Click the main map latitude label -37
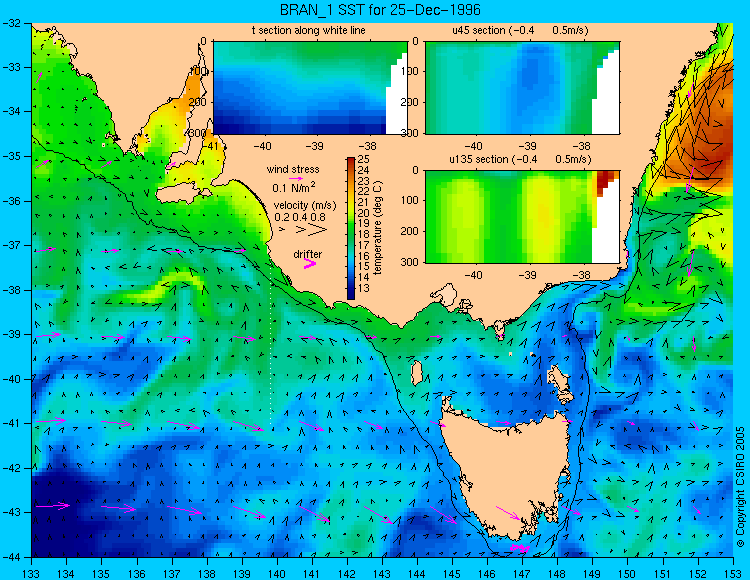Viewport: 750px width, 580px height. [11, 245]
